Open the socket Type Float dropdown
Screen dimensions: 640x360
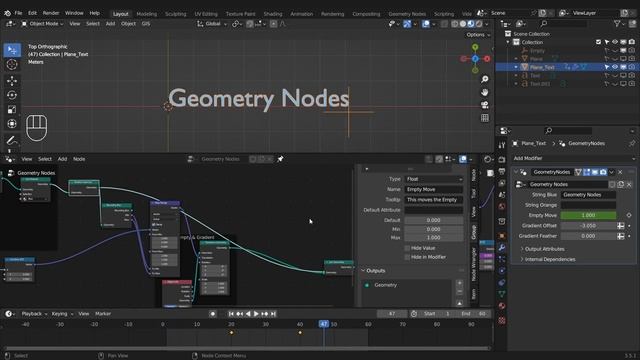click(433, 179)
